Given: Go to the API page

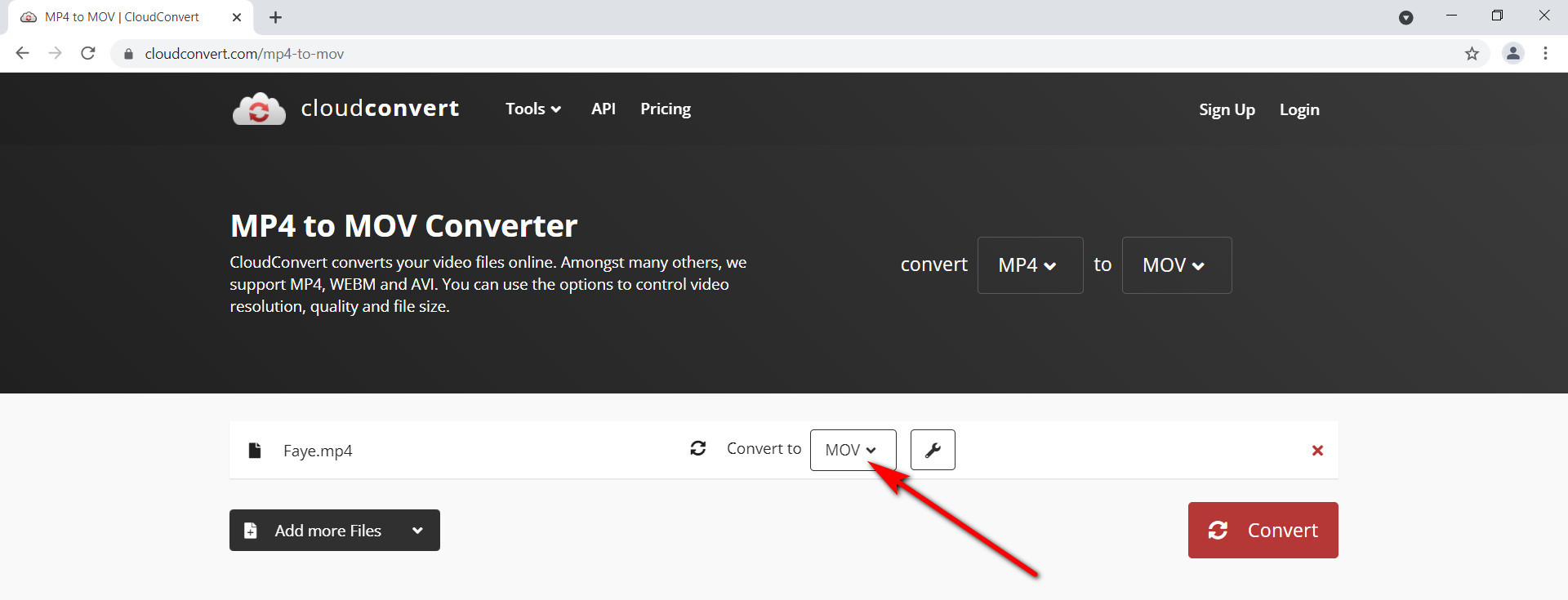Looking at the screenshot, I should click(604, 109).
